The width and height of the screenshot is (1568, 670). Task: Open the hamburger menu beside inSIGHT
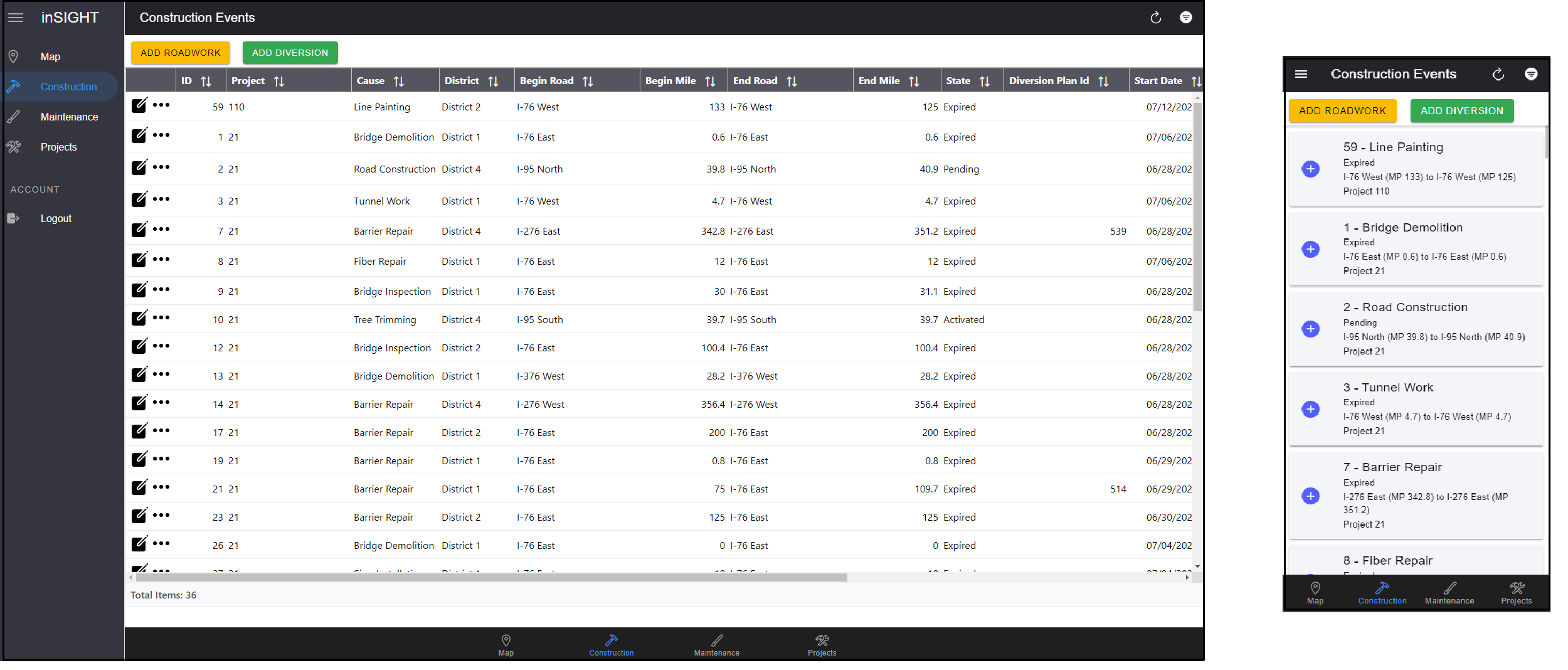16,18
